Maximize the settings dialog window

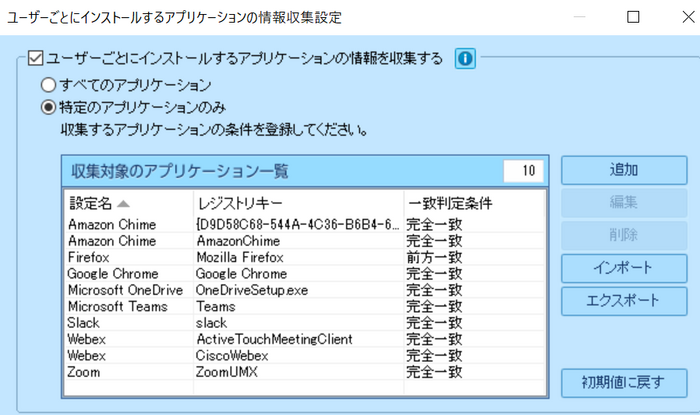click(633, 17)
